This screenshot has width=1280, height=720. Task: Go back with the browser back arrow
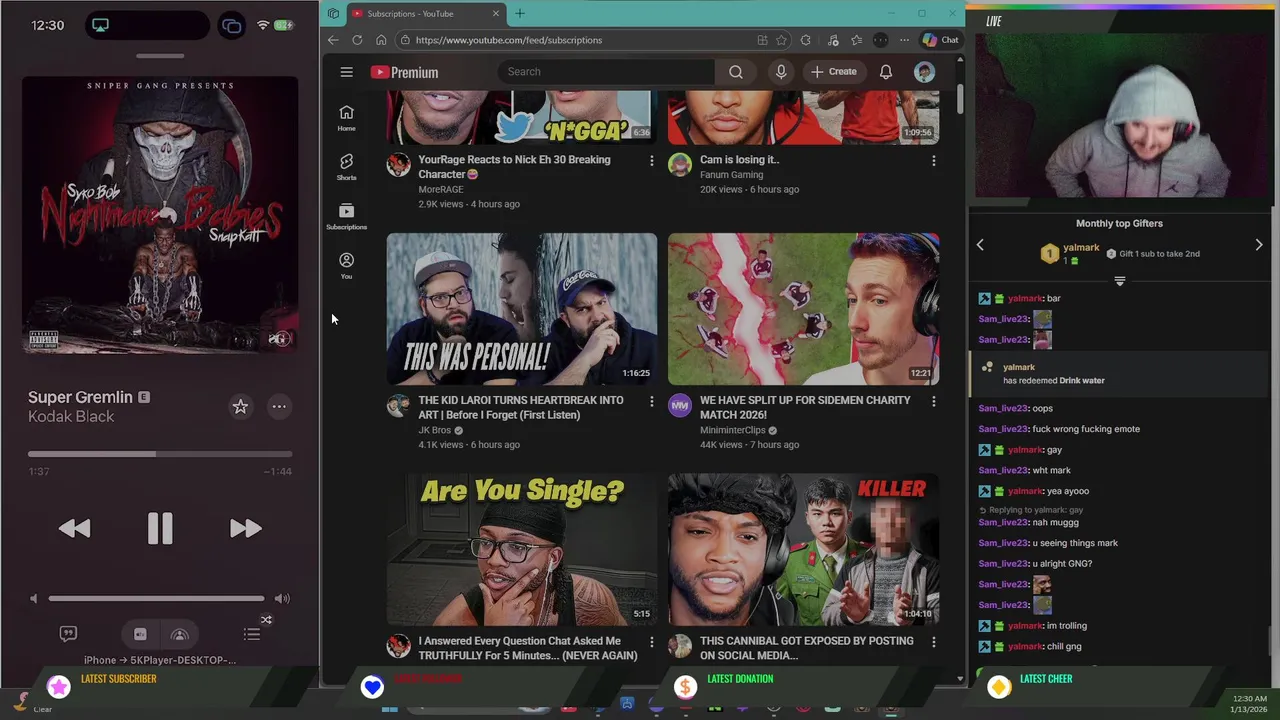[x=333, y=40]
